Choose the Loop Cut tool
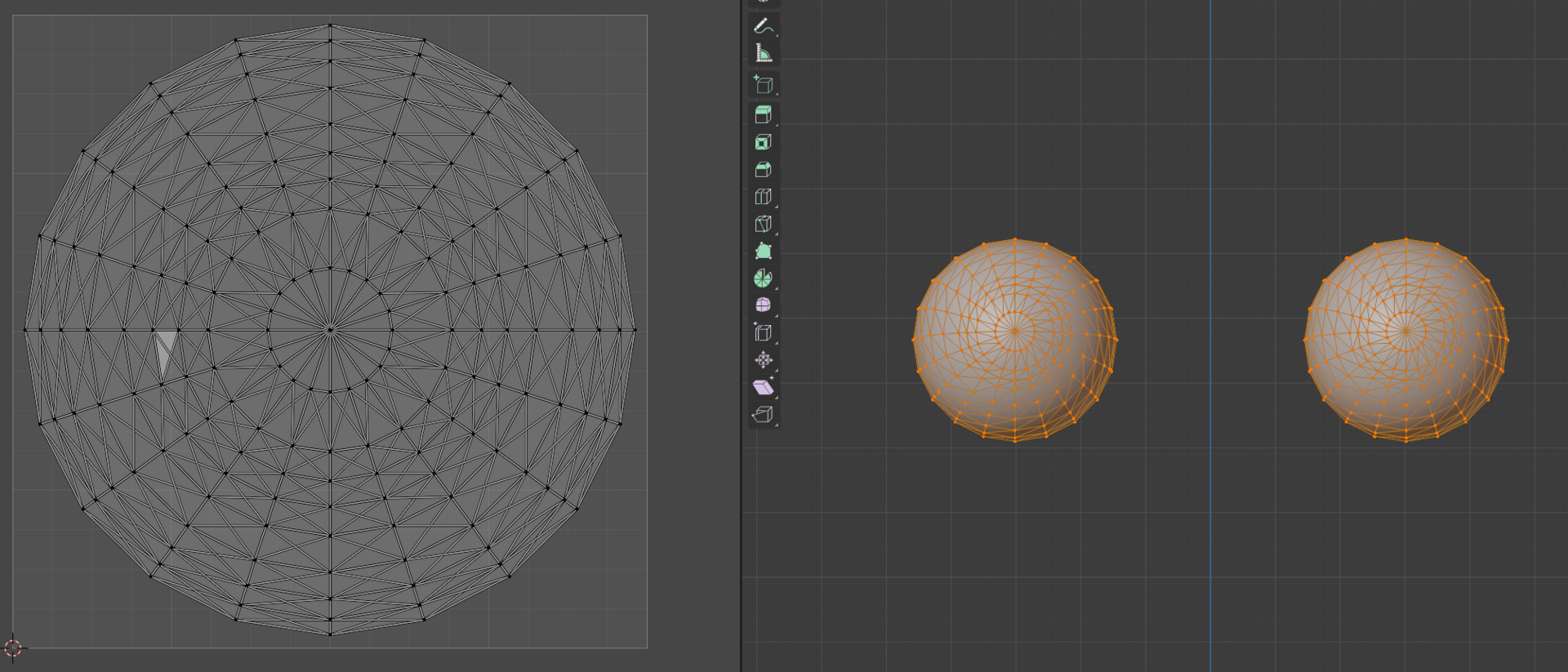The height and width of the screenshot is (672, 1568). (x=764, y=197)
